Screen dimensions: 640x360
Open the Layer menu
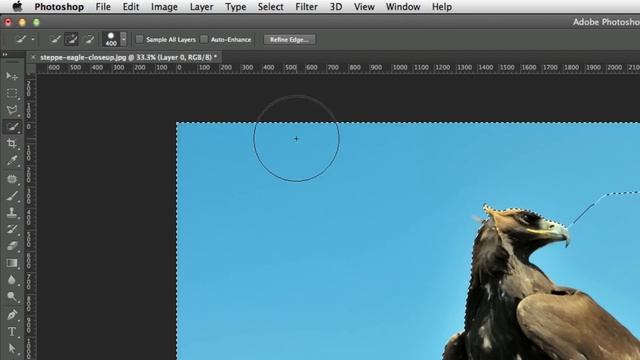[x=201, y=7]
